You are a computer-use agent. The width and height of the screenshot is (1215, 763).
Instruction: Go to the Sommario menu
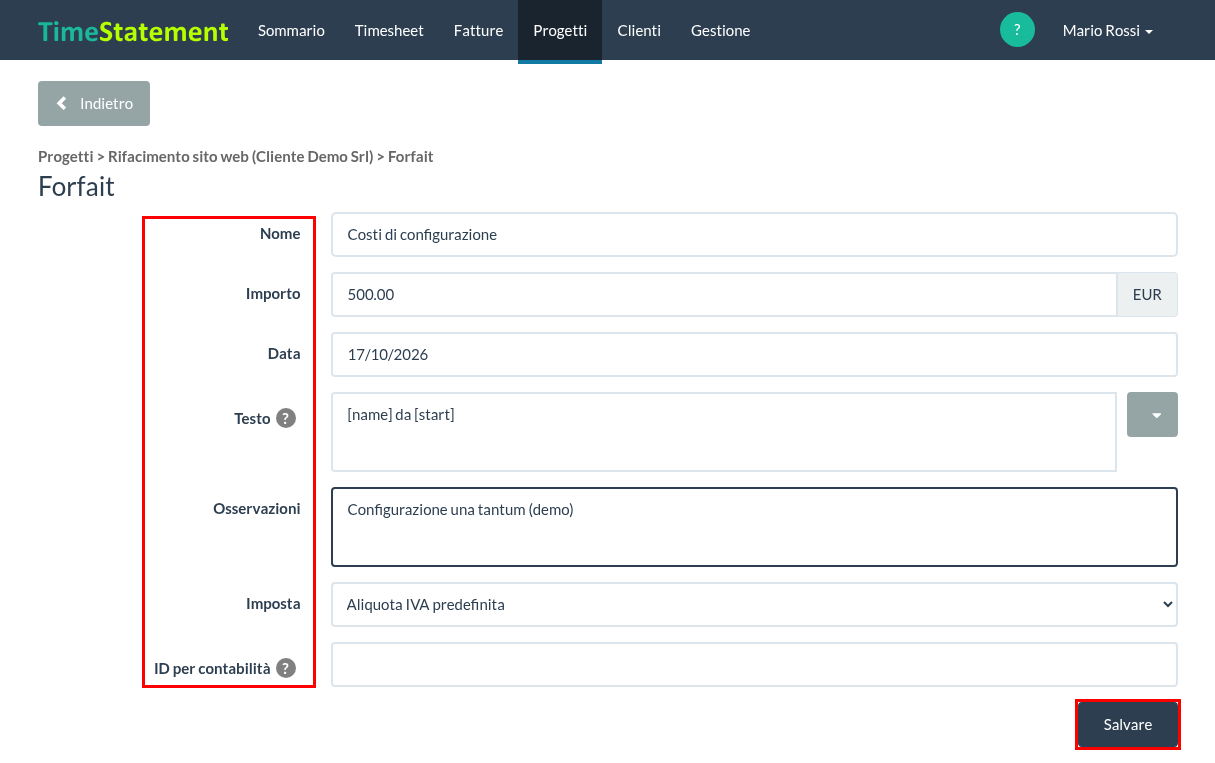tap(291, 30)
